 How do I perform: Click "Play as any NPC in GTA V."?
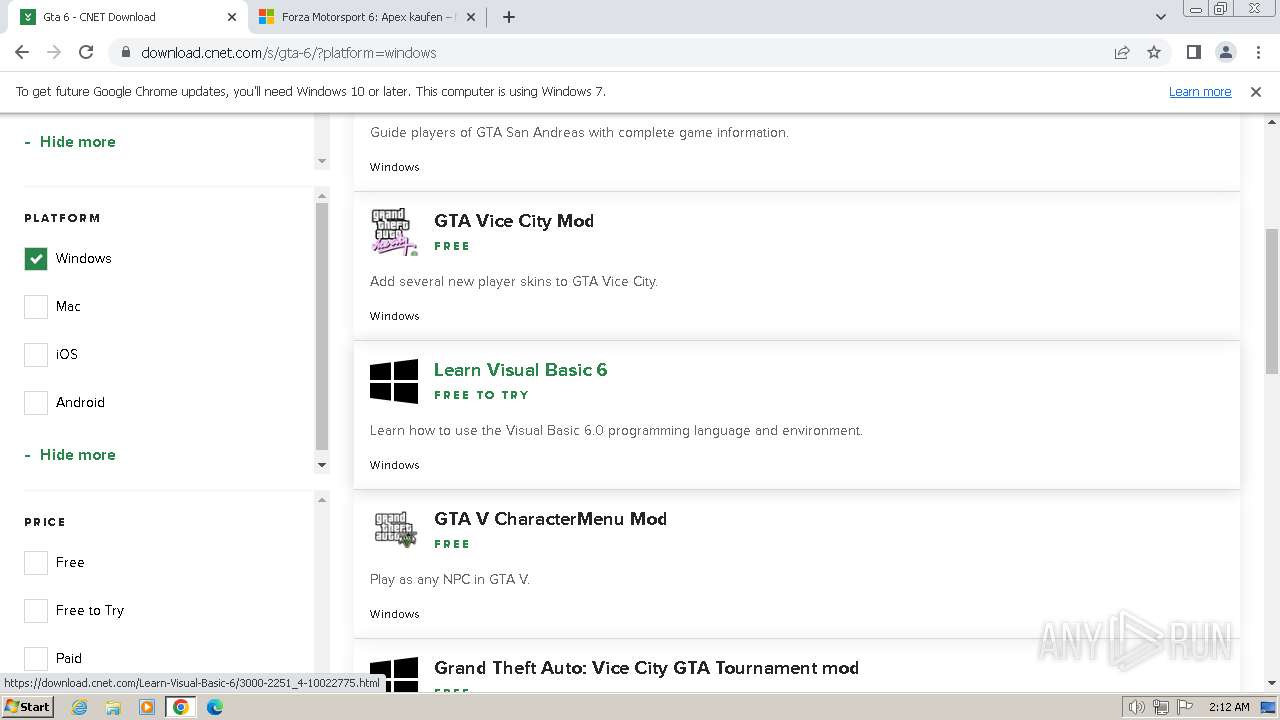click(x=450, y=580)
